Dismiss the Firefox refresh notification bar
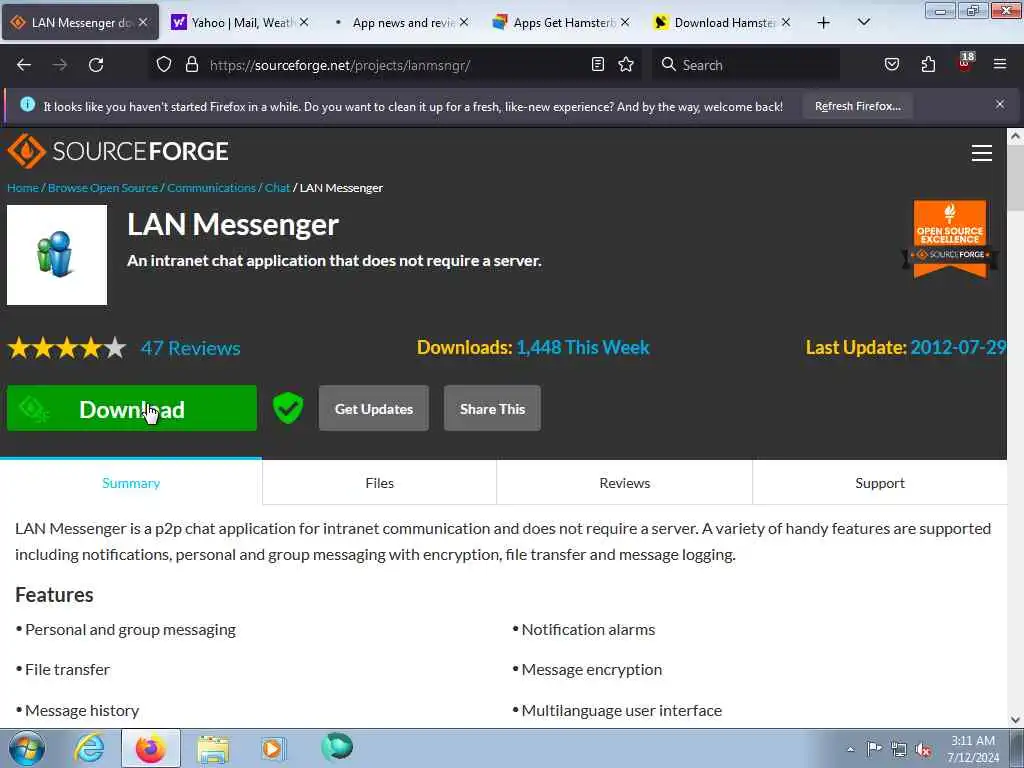 (1000, 104)
